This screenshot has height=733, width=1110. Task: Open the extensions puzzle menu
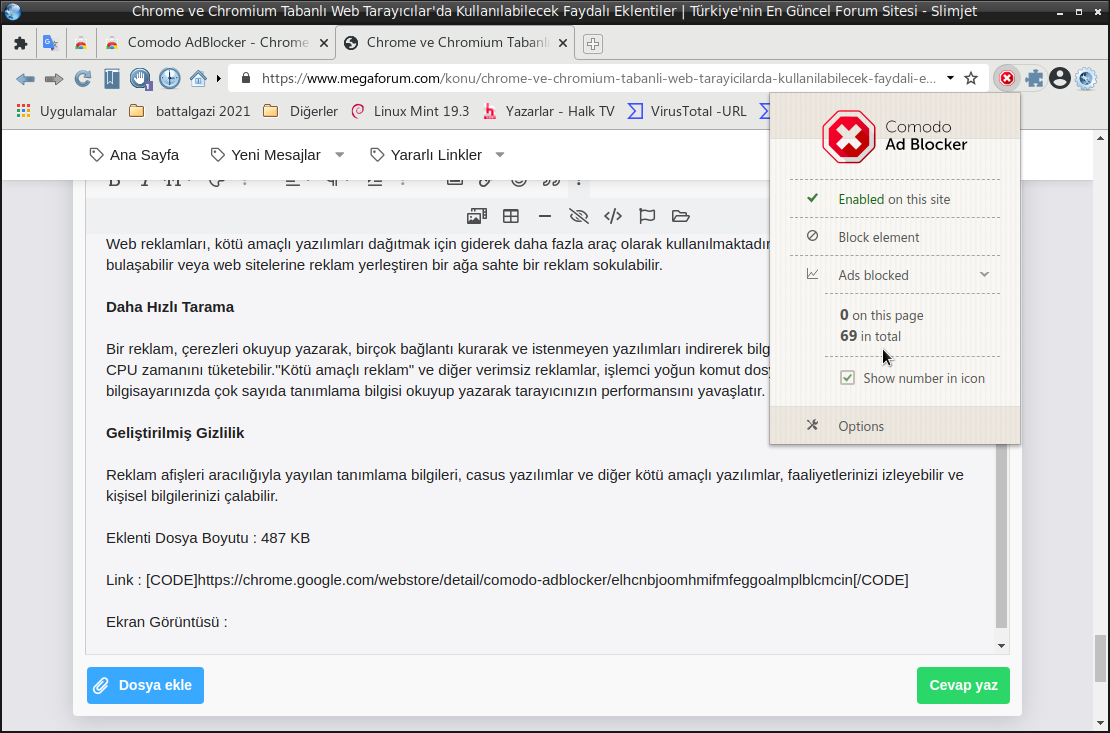[x=1034, y=79]
